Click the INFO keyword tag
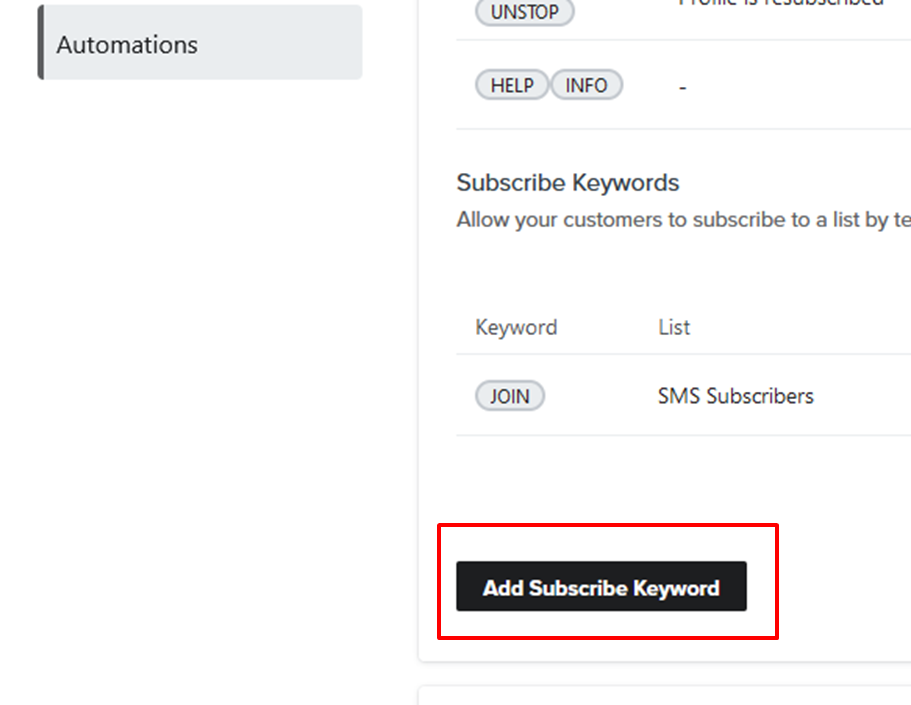The height and width of the screenshot is (705, 911). [586, 85]
